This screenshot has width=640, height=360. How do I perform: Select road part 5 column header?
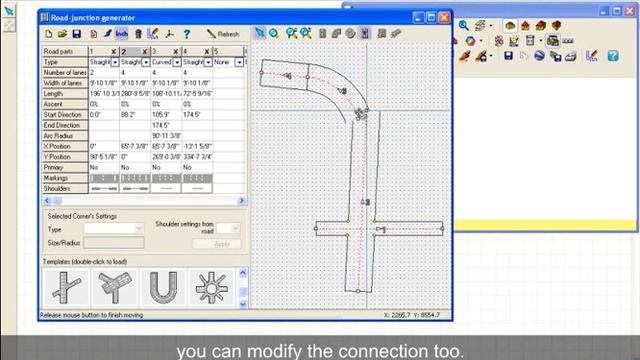pyautogui.click(x=229, y=51)
